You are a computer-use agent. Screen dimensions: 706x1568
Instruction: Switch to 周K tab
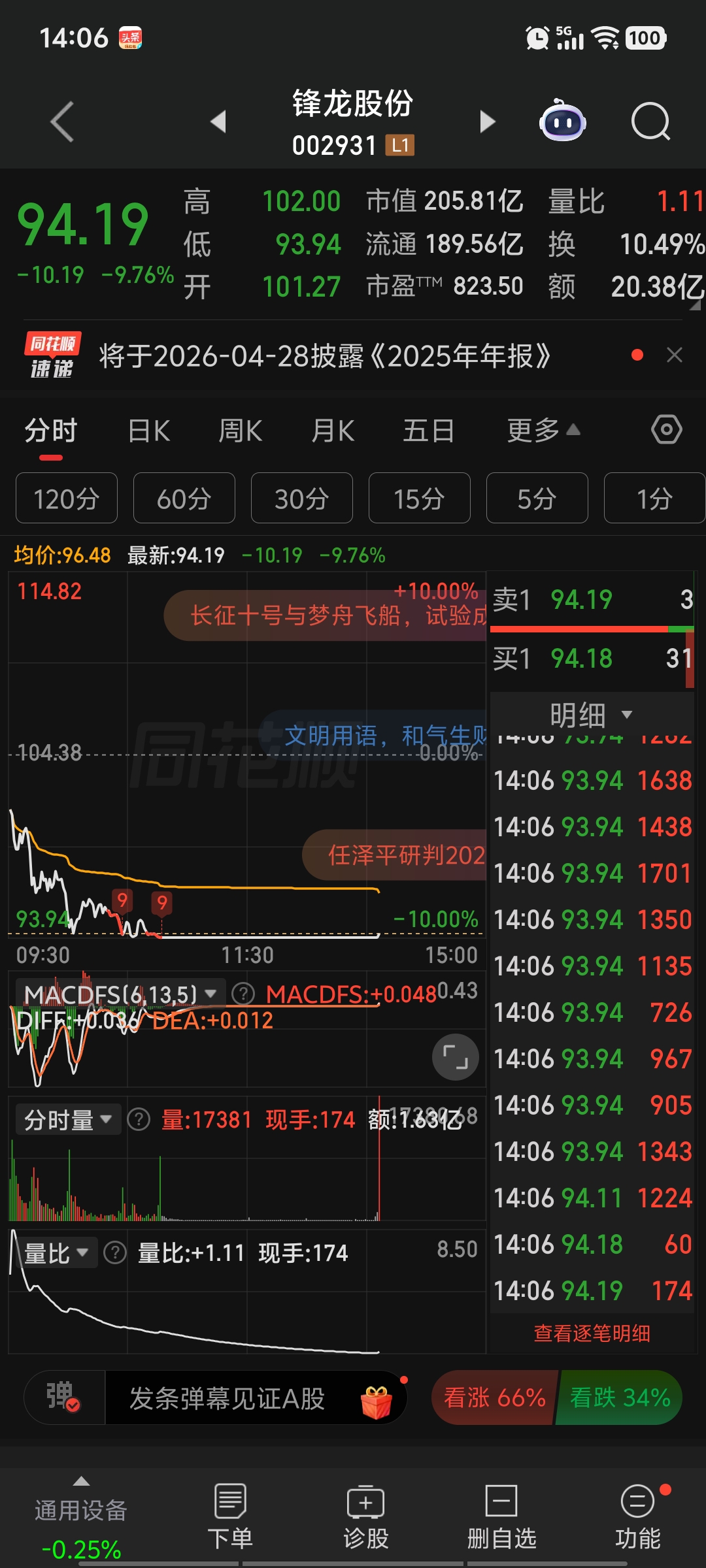click(x=241, y=431)
